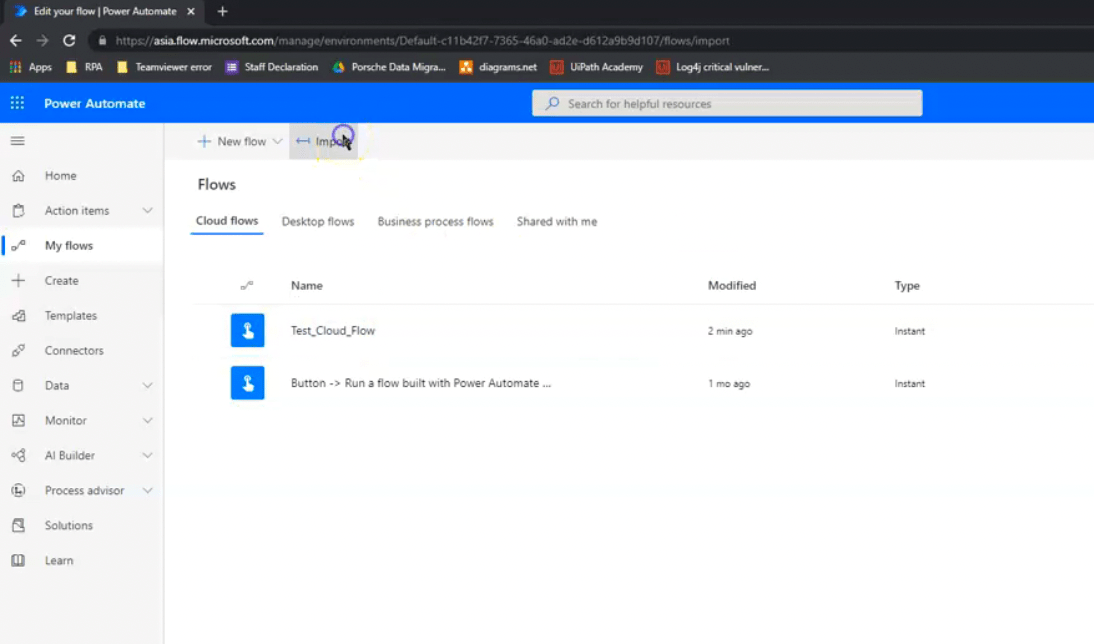Expand the Action items chevron
This screenshot has height=644, width=1094.
tap(147, 211)
